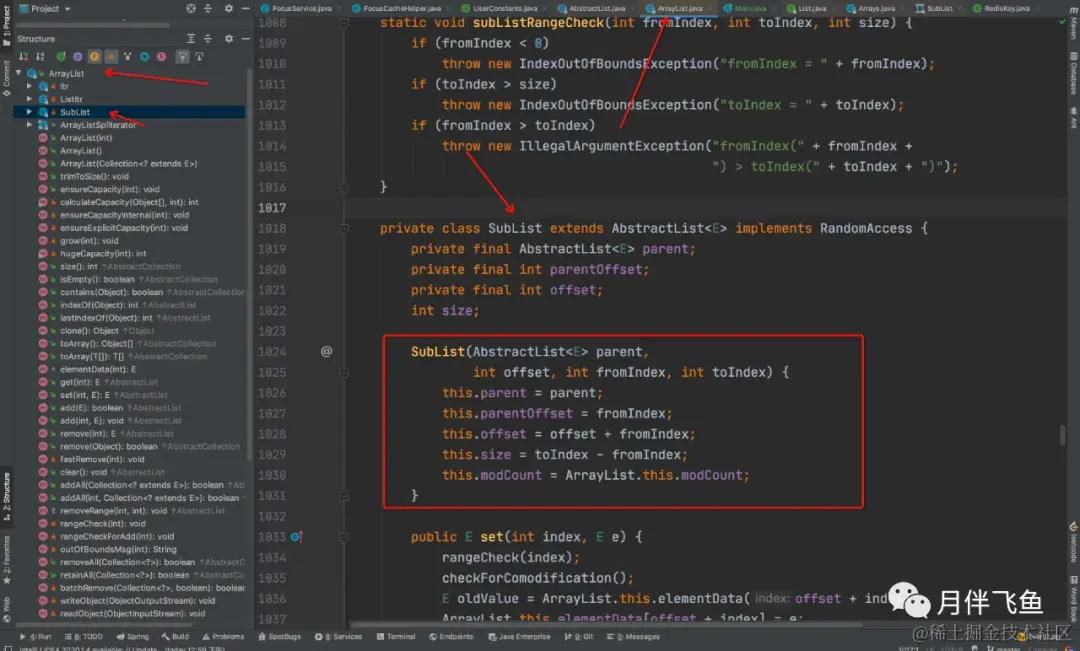The image size is (1080, 651).
Task: Toggle show properties in Structure
Action: point(77,56)
